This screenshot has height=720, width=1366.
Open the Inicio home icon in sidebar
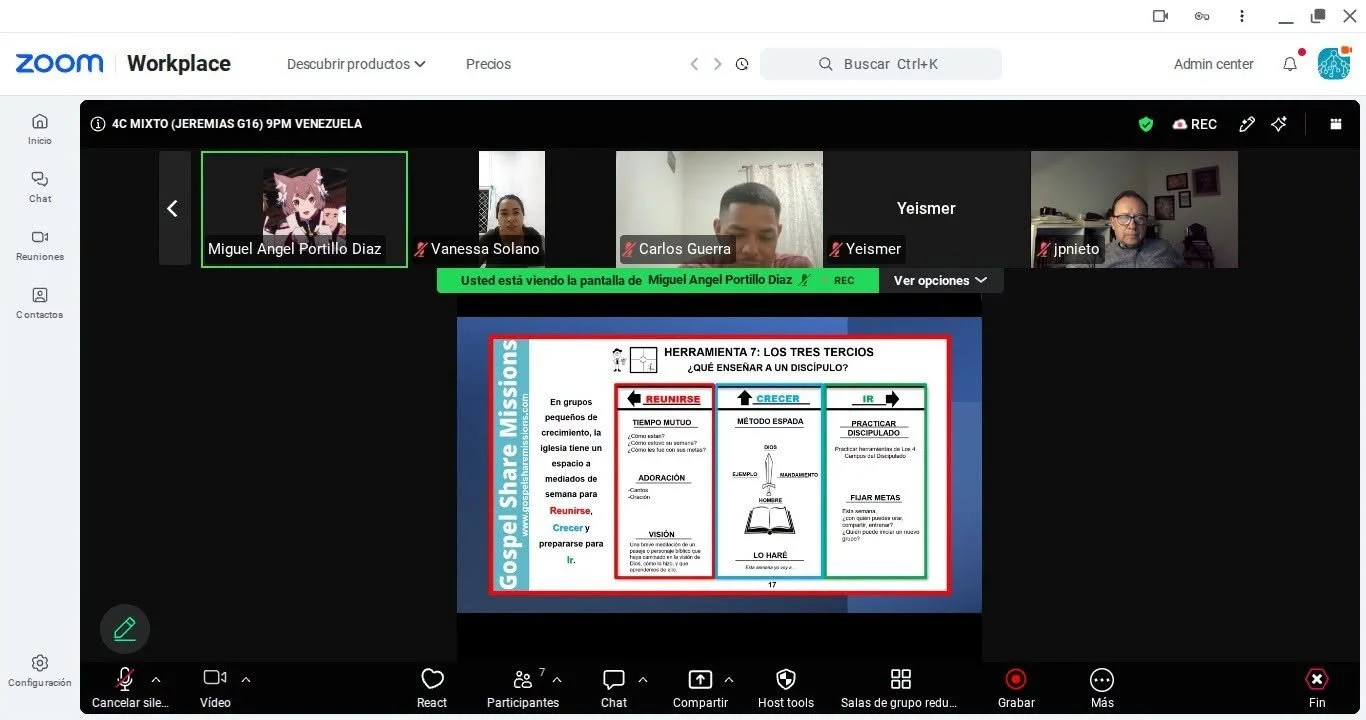click(x=40, y=129)
